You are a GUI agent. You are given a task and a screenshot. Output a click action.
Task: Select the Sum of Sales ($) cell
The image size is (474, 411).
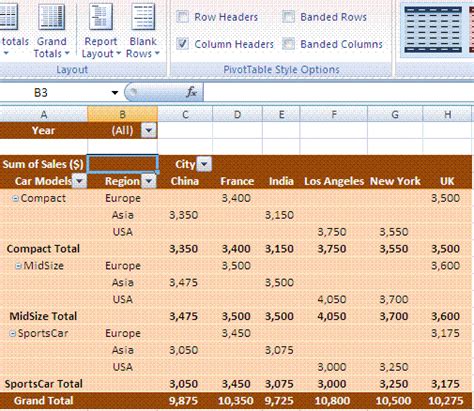click(x=43, y=164)
